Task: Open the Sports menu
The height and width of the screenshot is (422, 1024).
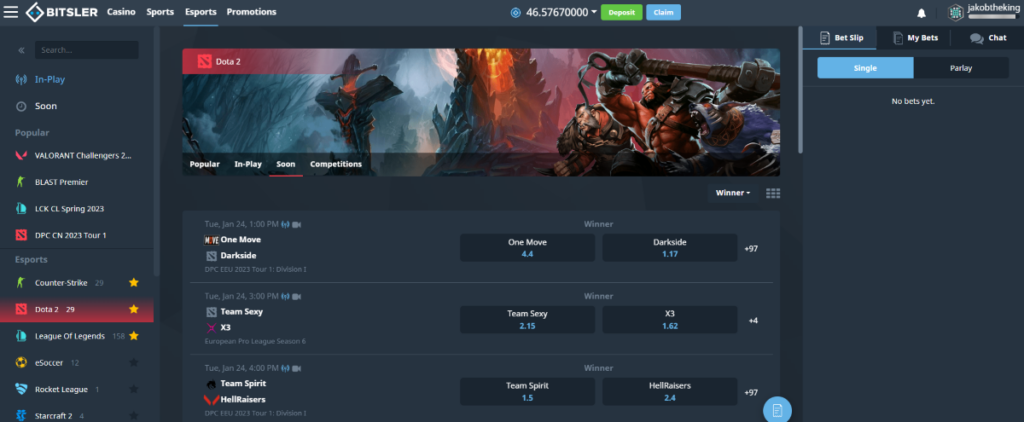Action: coord(160,12)
